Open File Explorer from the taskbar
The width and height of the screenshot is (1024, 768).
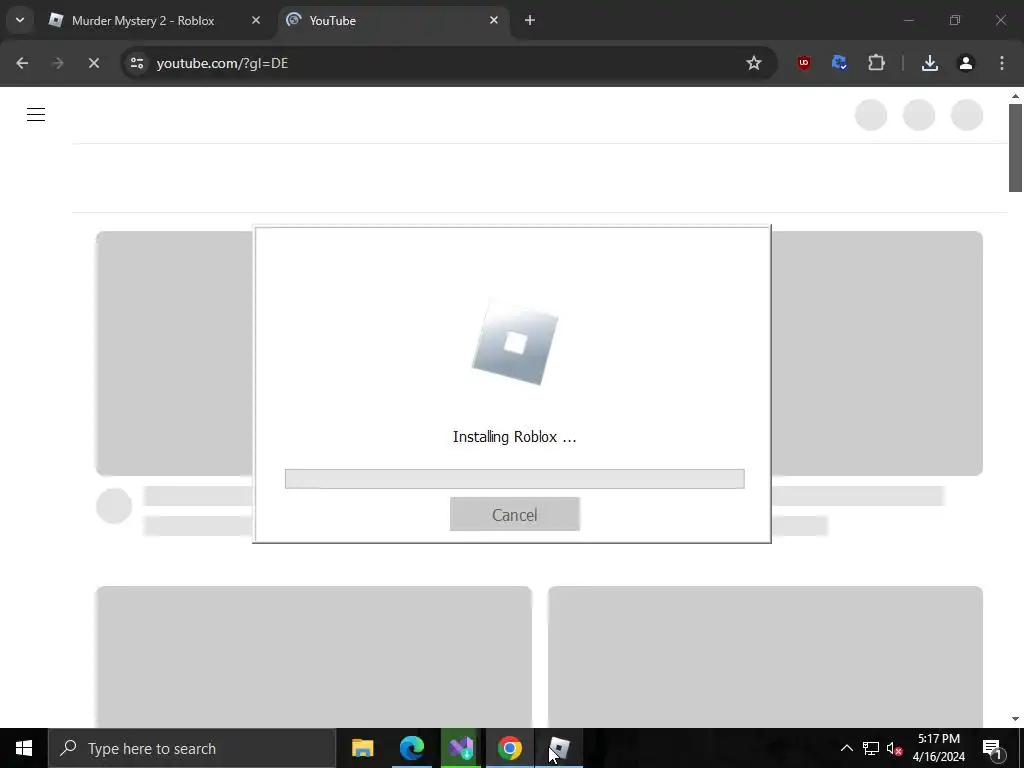[362, 748]
